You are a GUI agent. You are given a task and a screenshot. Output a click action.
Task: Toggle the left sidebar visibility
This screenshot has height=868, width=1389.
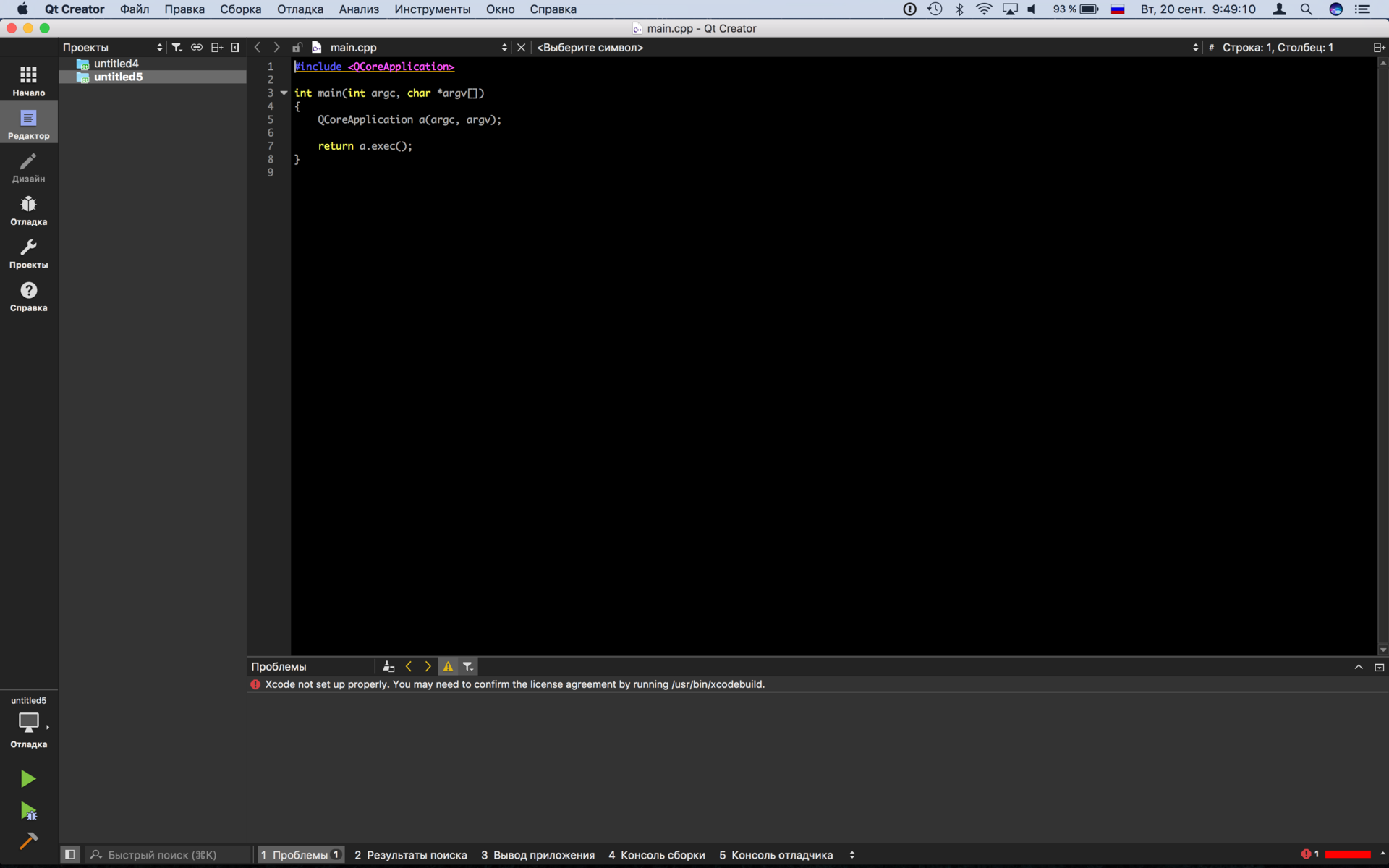pyautogui.click(x=69, y=854)
